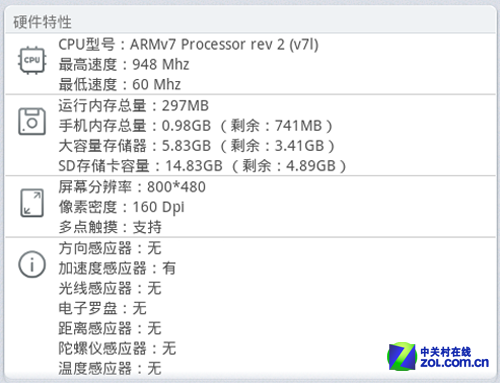Select the 电子罗盘 无 entry

point(103,308)
